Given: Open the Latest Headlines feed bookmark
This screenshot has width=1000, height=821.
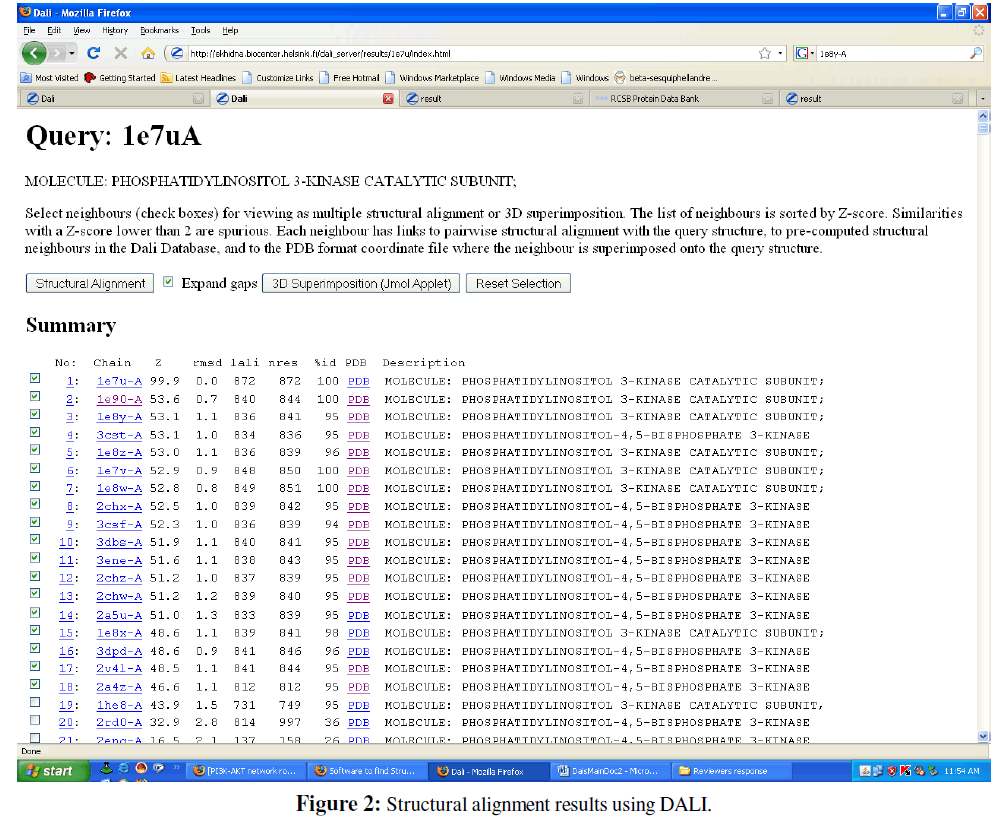Looking at the screenshot, I should 198,77.
